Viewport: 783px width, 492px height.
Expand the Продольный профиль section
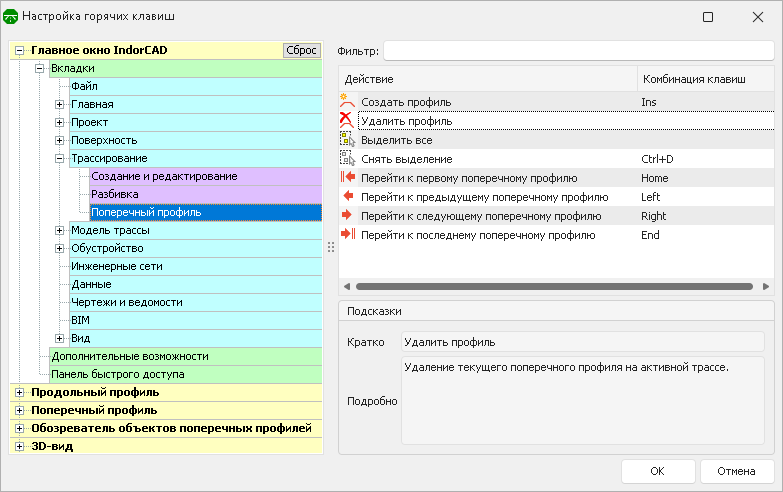point(19,392)
